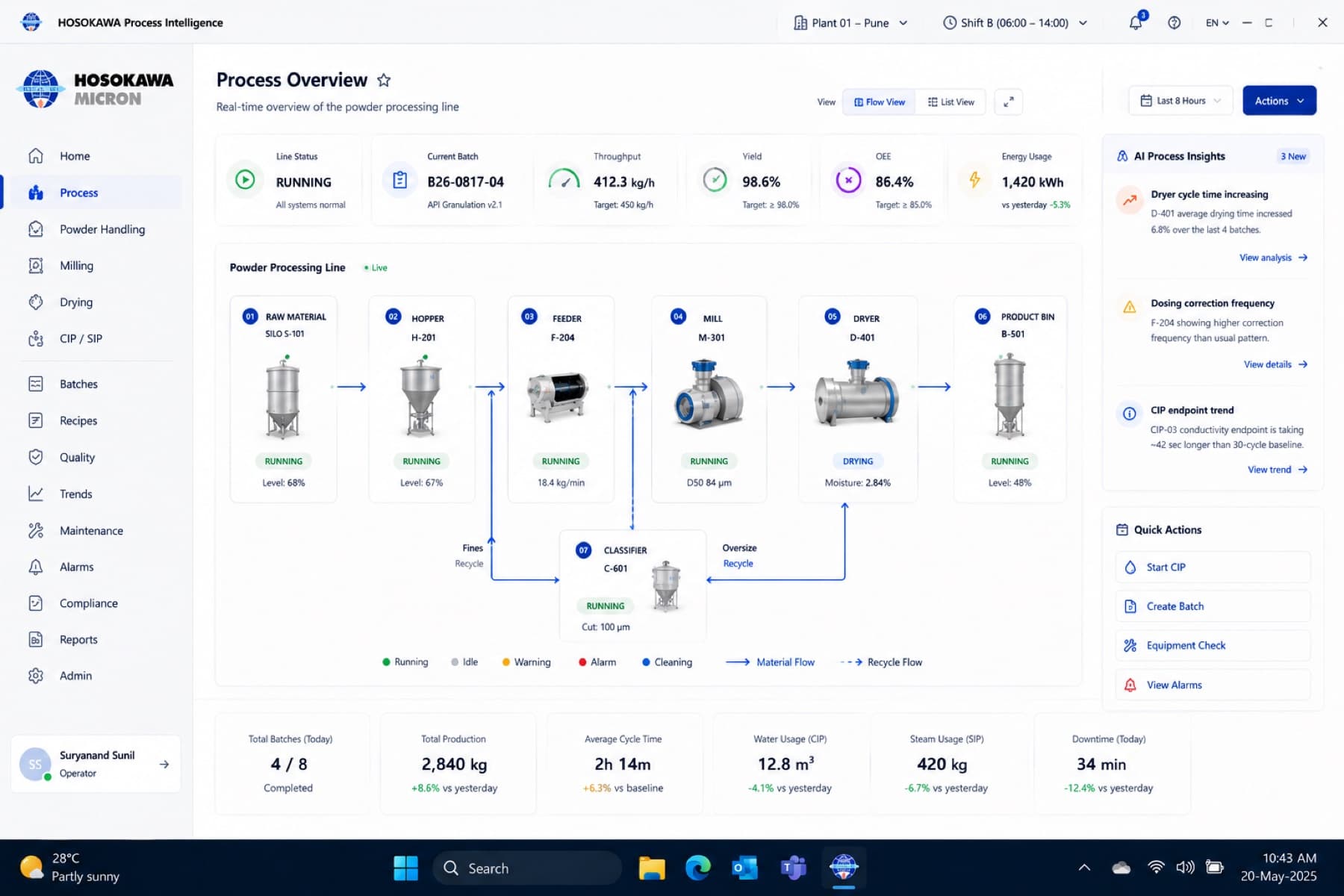The image size is (1344, 896).
Task: Click the Trends chart icon in sidebar
Action: (36, 494)
